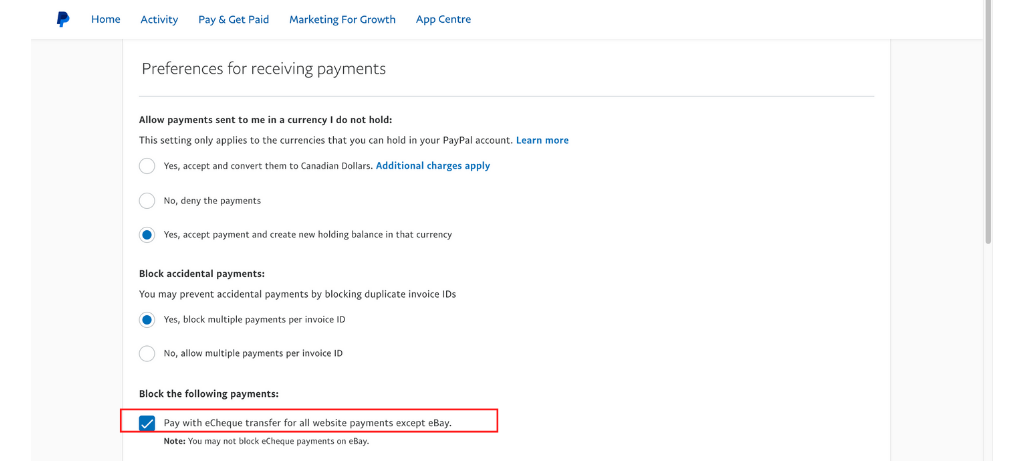Click 'No, allow multiple payments per invoice ID' text
This screenshot has height=461, width=1024.
[x=253, y=354]
